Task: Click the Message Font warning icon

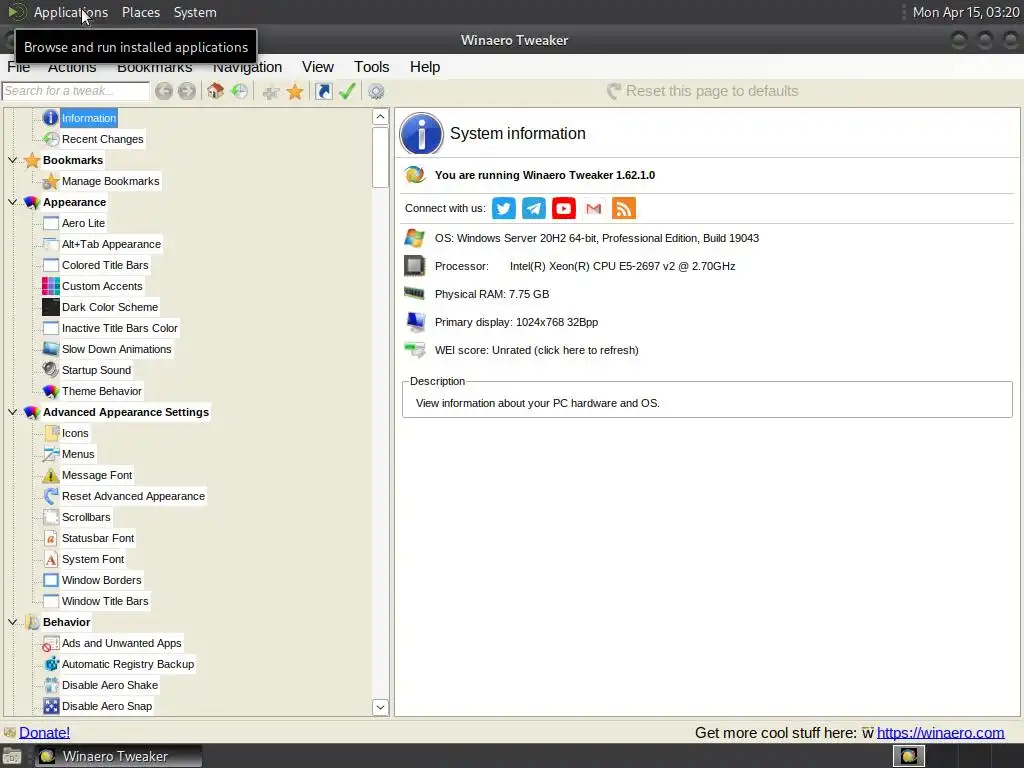Action: 51,475
